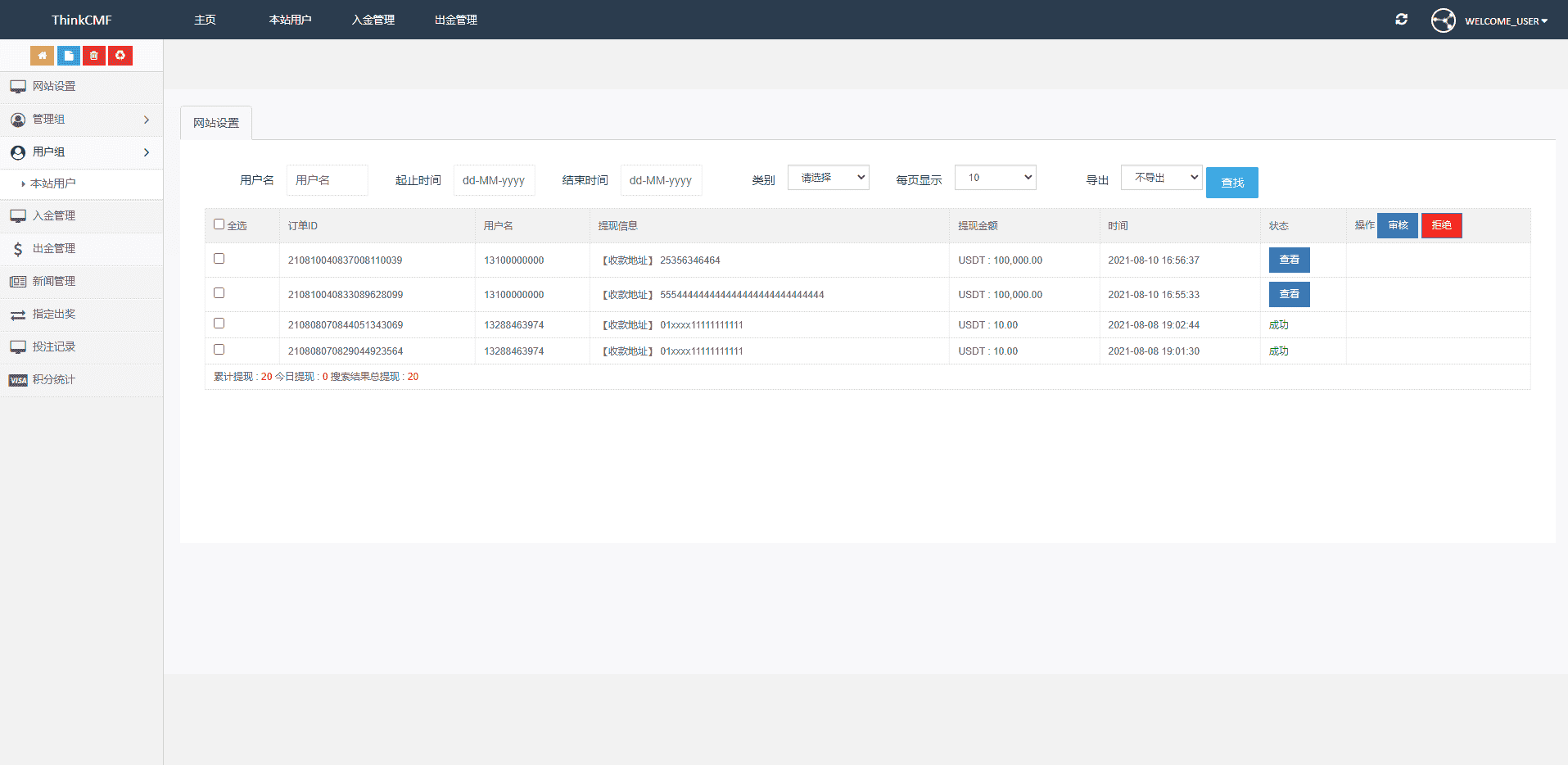
Task: Click the blue 查找 search button
Action: click(1231, 183)
